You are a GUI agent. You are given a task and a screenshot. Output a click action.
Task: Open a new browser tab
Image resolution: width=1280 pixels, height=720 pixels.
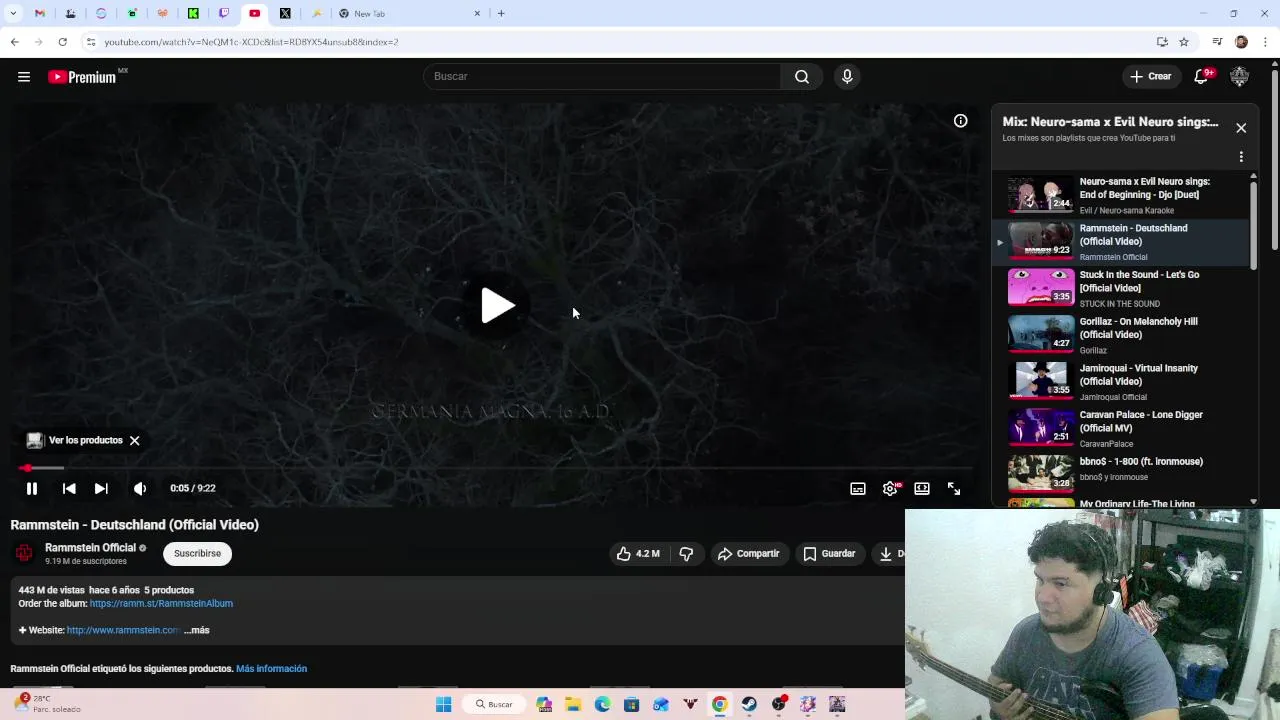(x=501, y=13)
